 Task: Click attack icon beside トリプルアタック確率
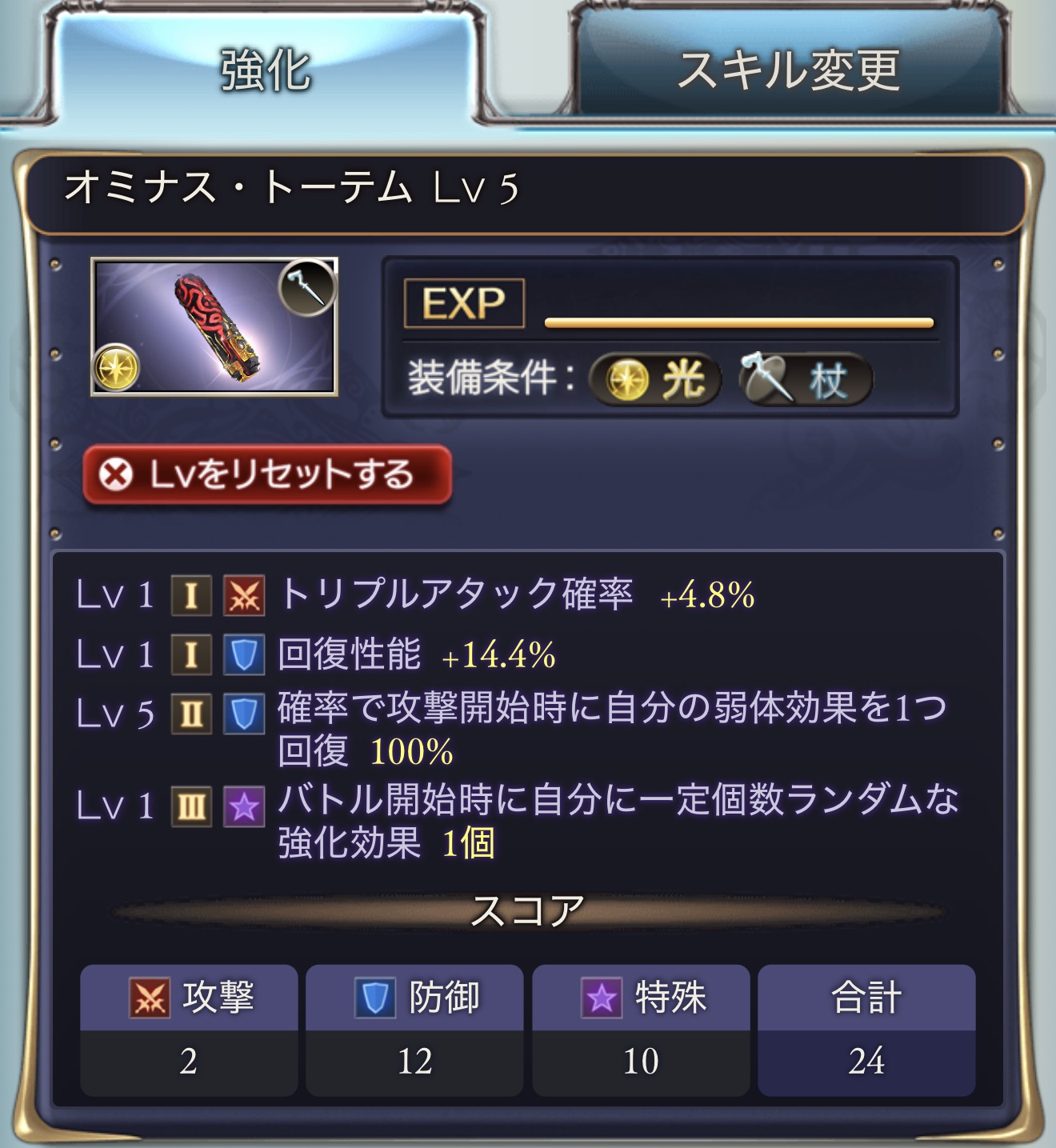point(244,595)
